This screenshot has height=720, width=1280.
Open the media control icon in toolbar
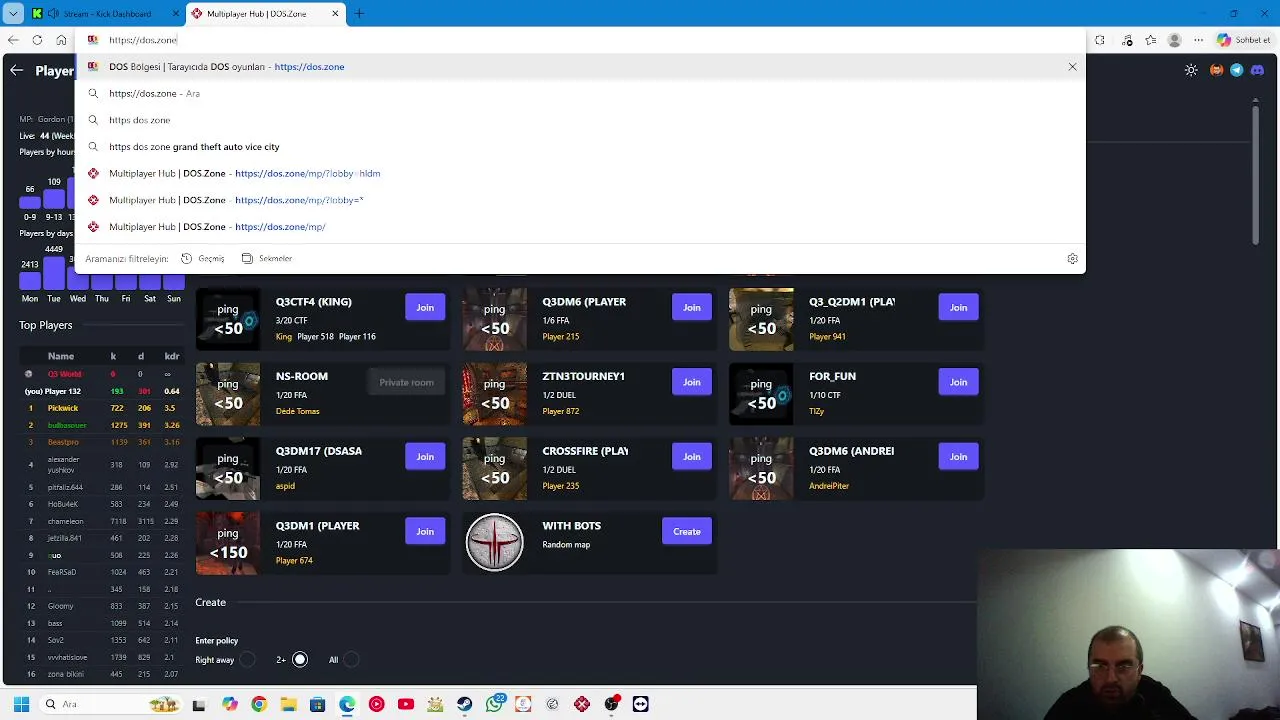coord(1128,40)
